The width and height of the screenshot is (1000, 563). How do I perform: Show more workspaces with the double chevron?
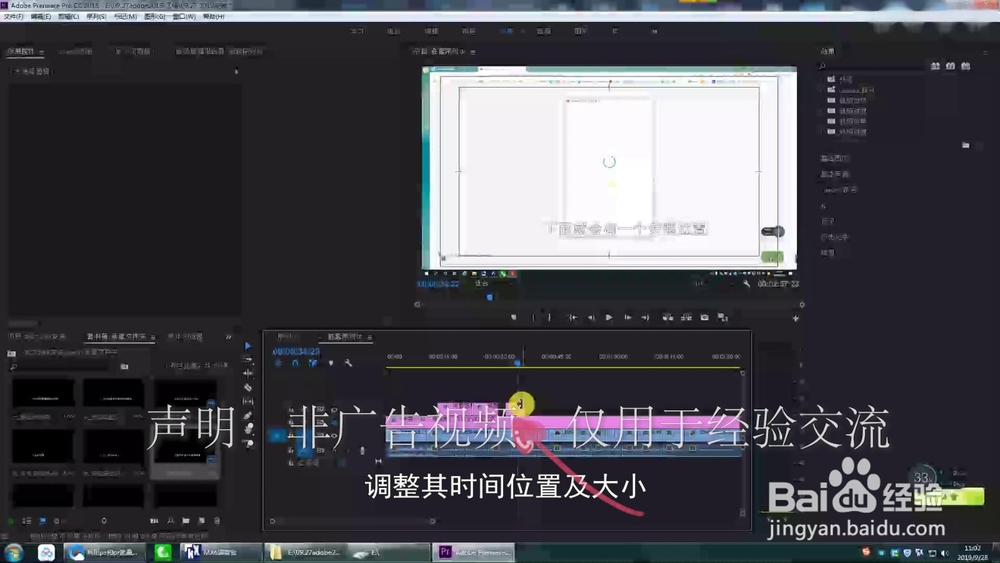(x=654, y=31)
